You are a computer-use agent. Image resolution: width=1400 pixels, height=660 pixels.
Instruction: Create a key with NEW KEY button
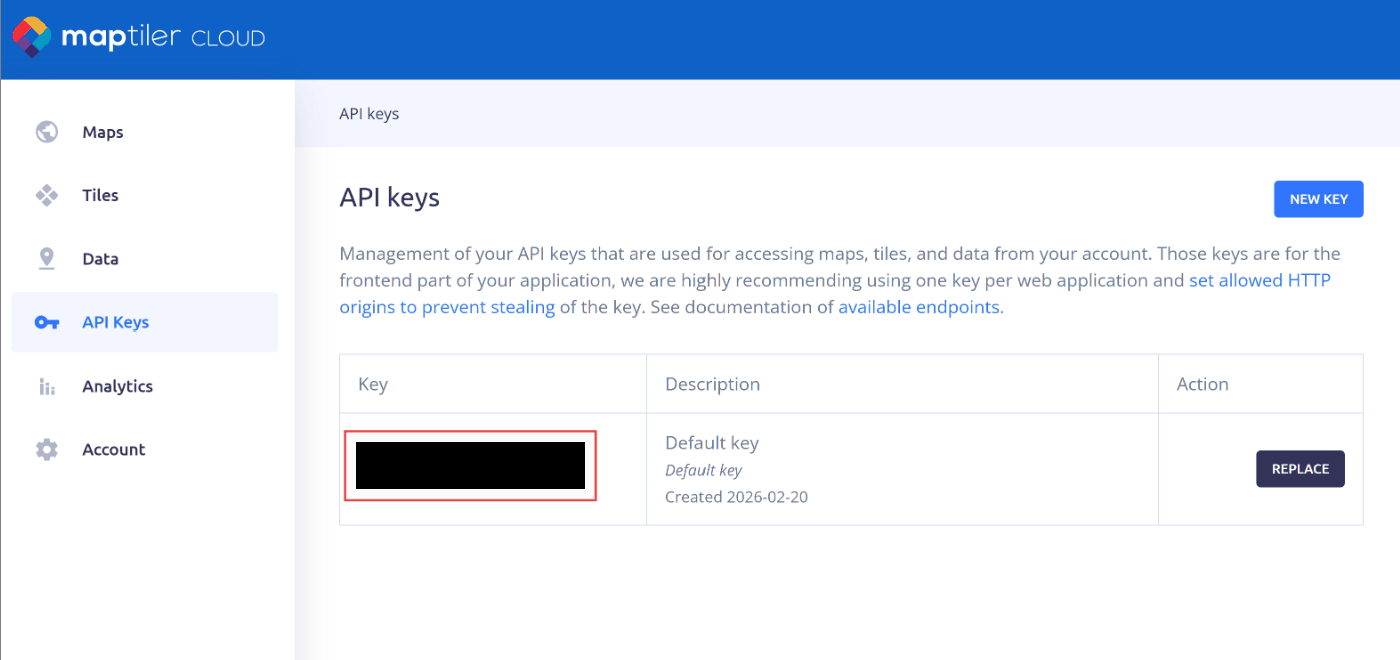[1318, 199]
